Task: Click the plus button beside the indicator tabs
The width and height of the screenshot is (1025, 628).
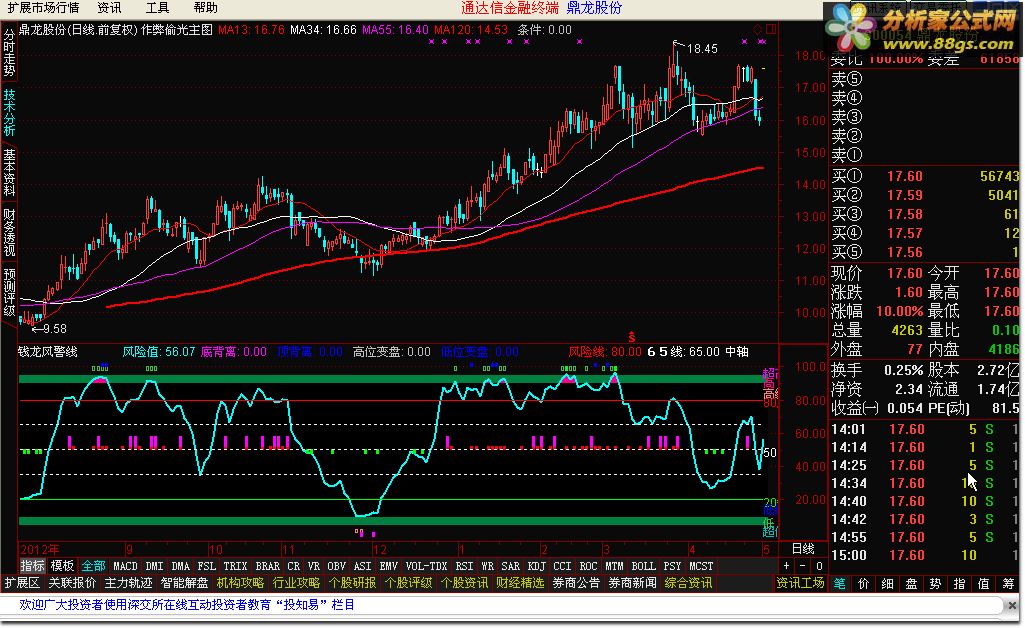Action: 786,566
